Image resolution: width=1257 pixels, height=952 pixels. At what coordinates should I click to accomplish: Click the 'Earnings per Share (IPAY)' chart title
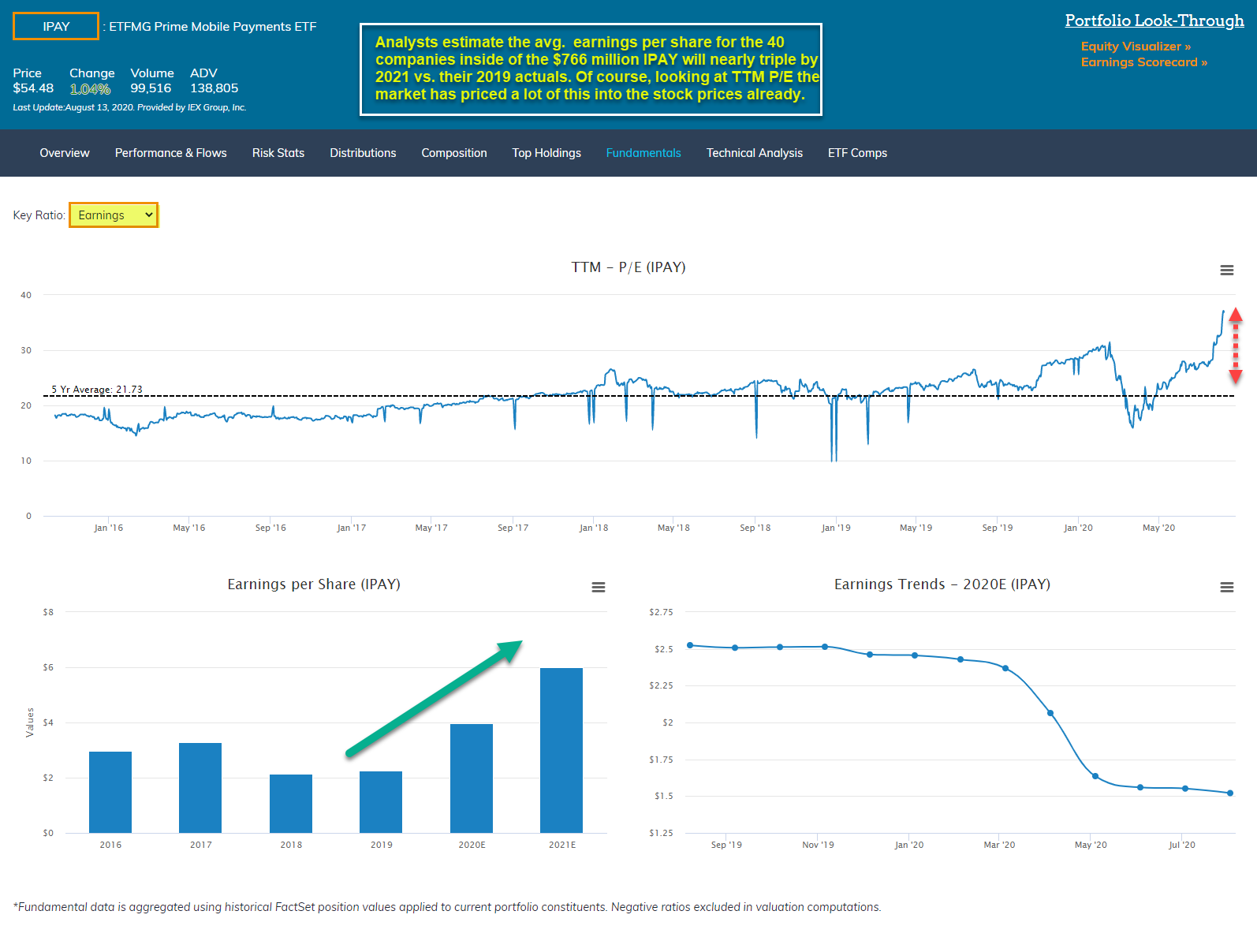point(314,584)
